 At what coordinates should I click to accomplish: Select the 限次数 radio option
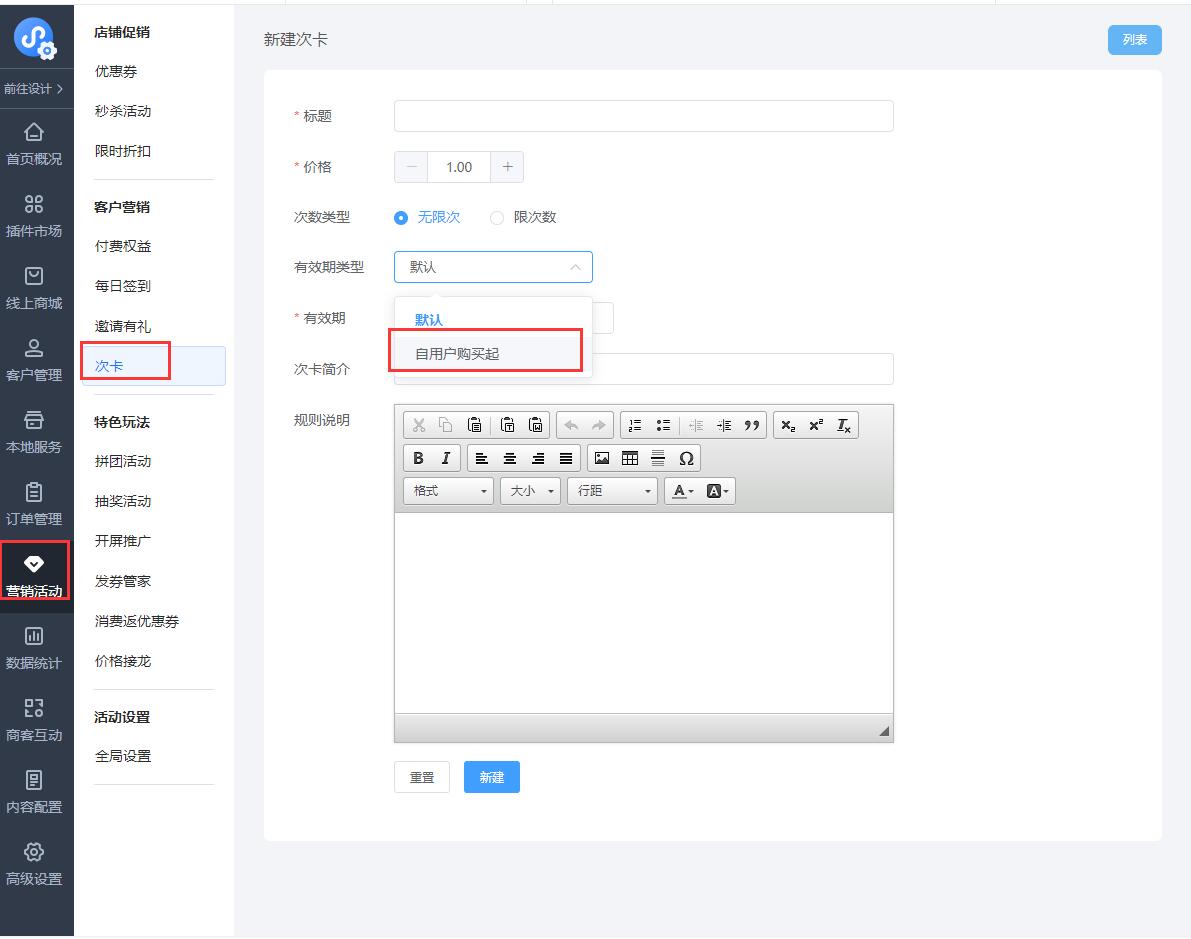click(x=497, y=218)
